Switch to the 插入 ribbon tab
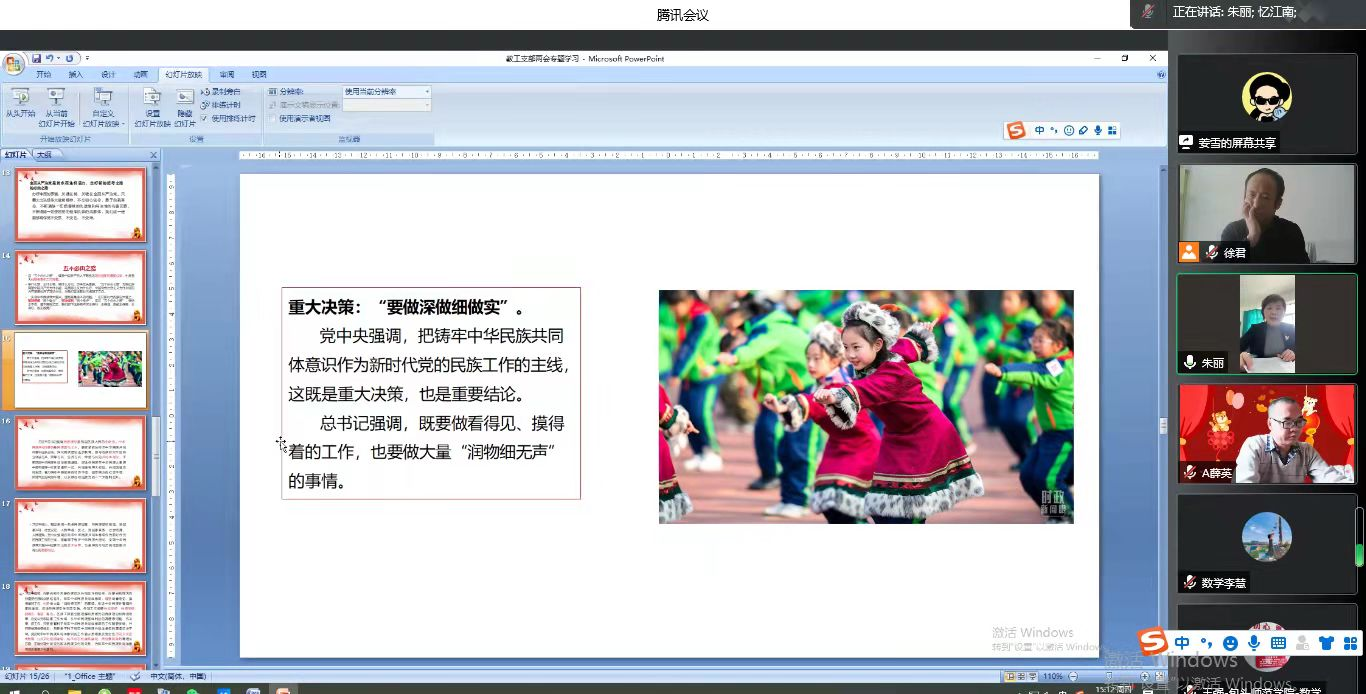Image resolution: width=1366 pixels, height=694 pixels. (76, 75)
